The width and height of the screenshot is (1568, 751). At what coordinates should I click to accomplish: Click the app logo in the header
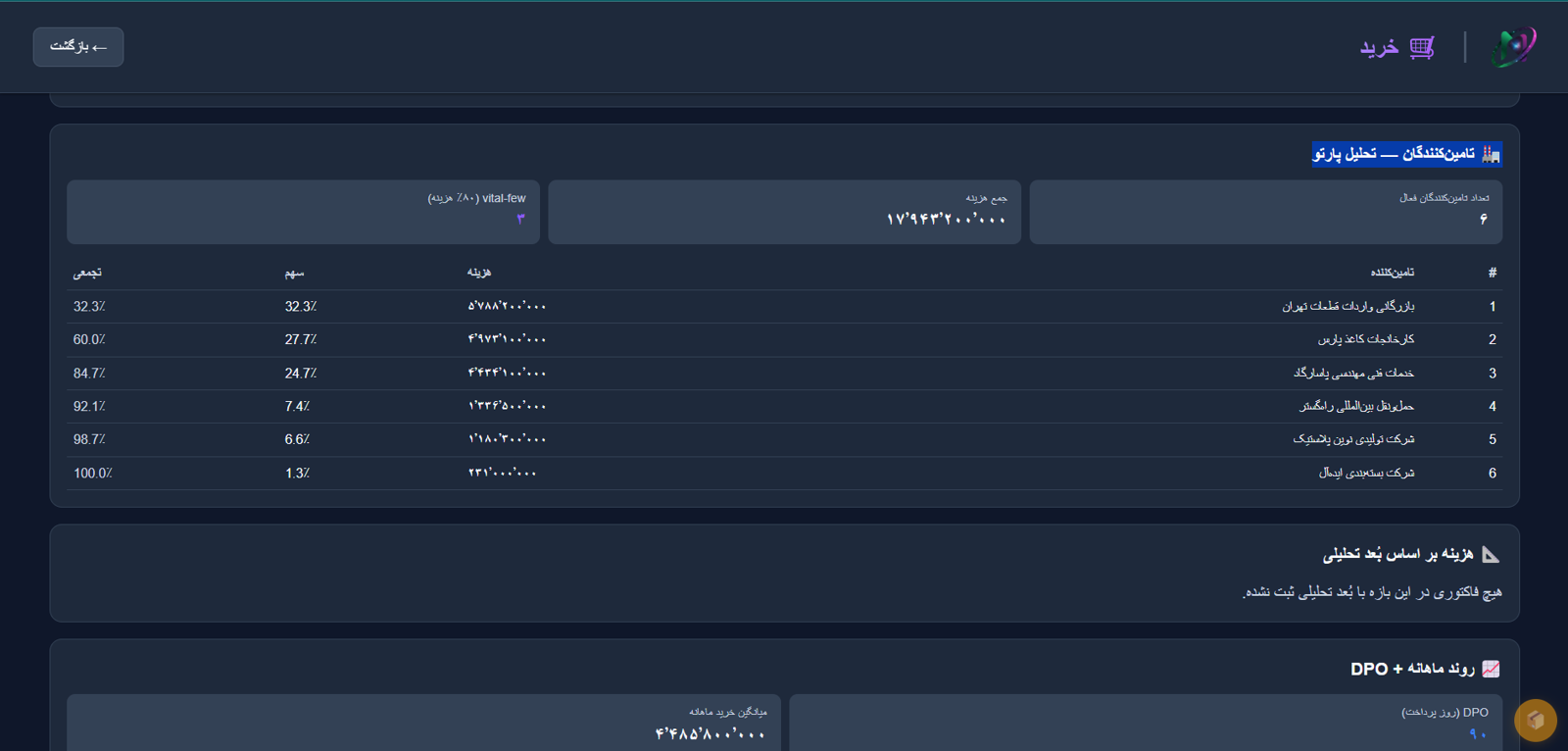tap(1513, 46)
